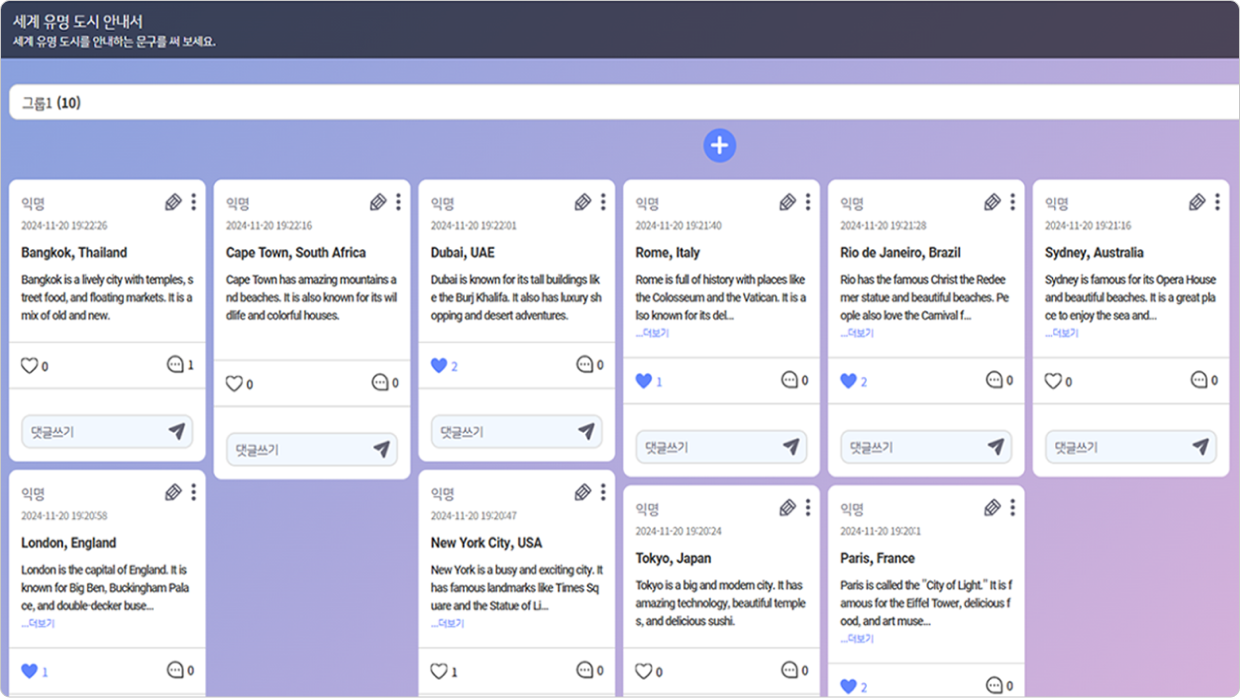Open comments on the Tokyo, Japan card
This screenshot has width=1240, height=698.
790,670
